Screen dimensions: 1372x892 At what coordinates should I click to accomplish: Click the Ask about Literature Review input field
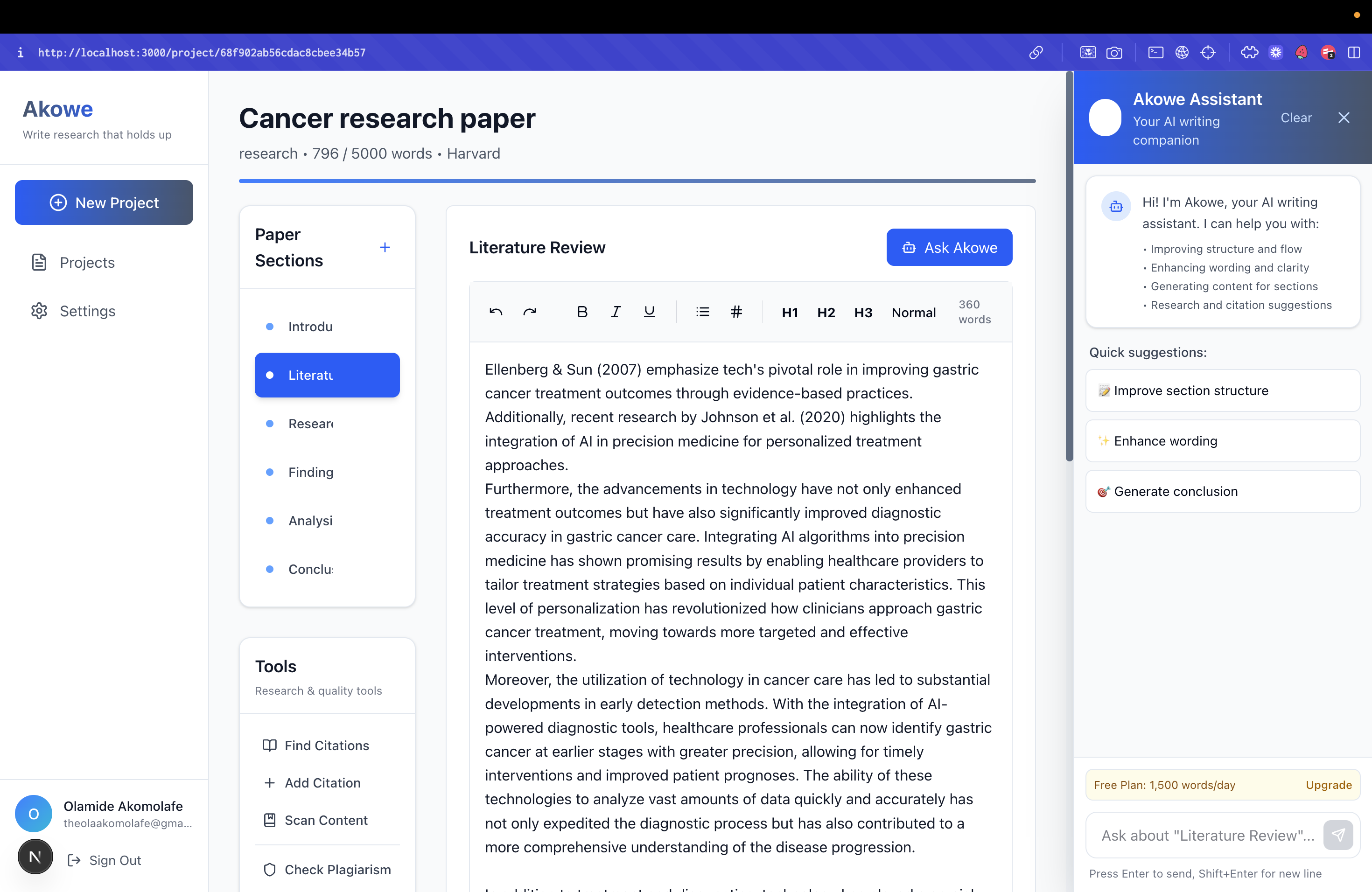tap(1205, 834)
